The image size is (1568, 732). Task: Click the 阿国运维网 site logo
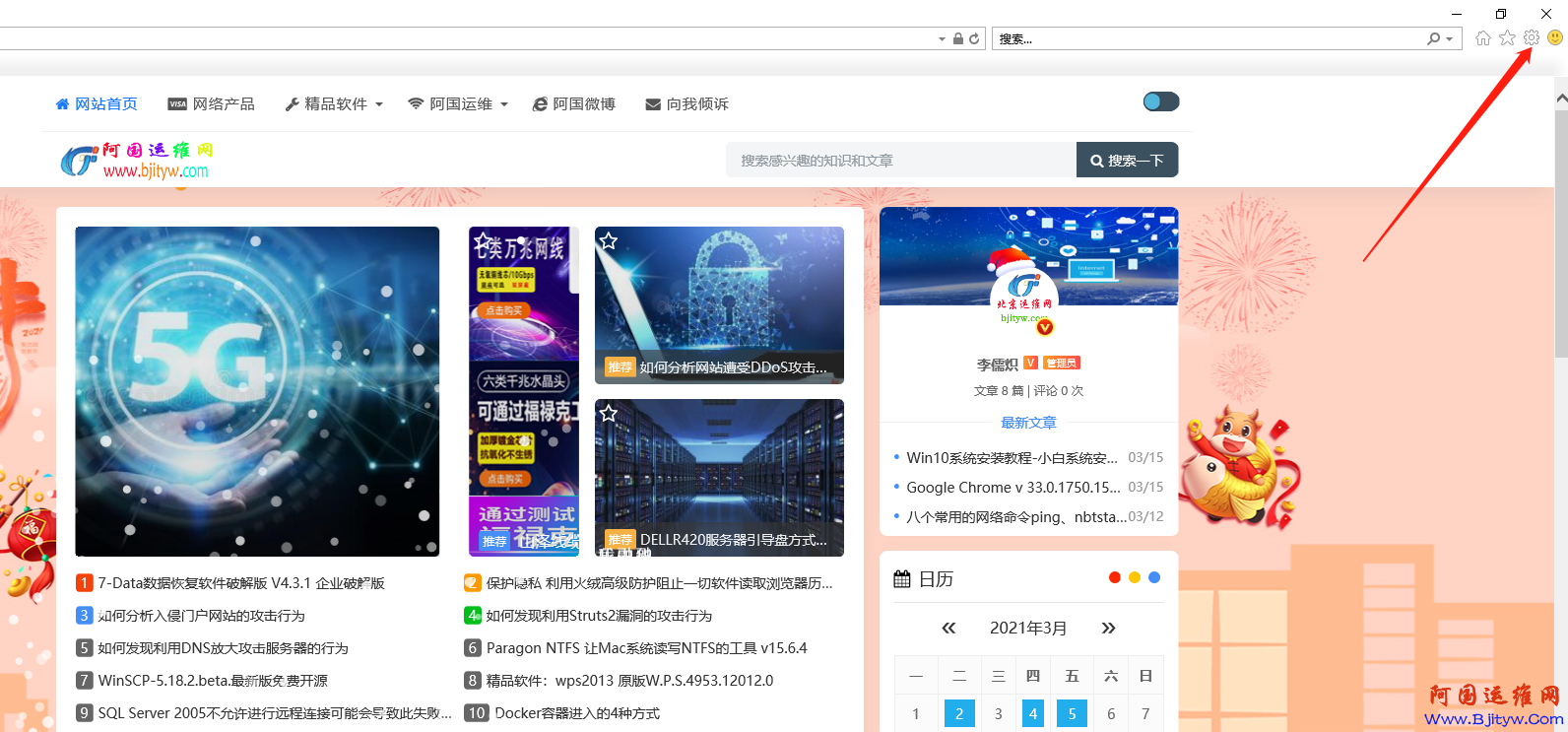click(x=136, y=160)
